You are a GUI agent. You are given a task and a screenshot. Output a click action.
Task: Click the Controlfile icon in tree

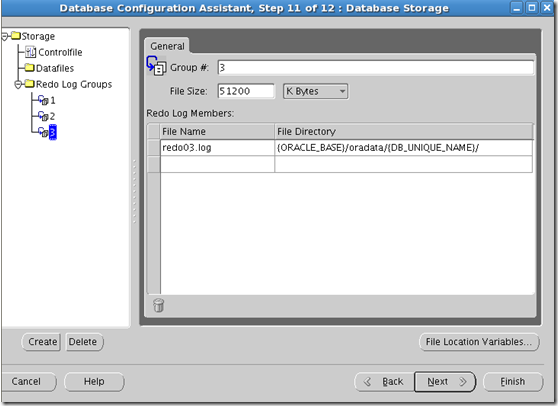pos(31,52)
